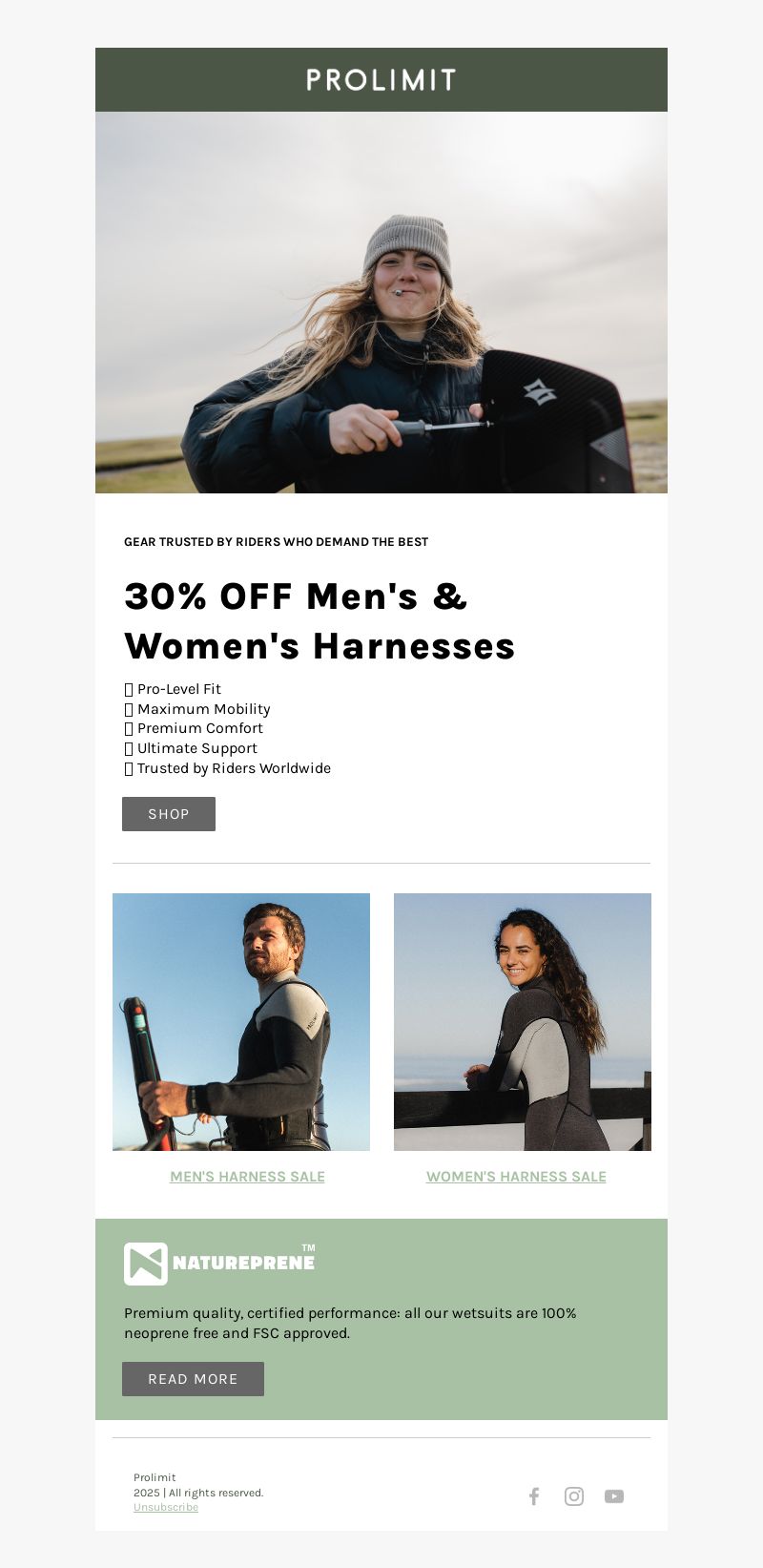Image resolution: width=763 pixels, height=1568 pixels.
Task: Open the YouTube icon in footer
Action: (x=614, y=1495)
